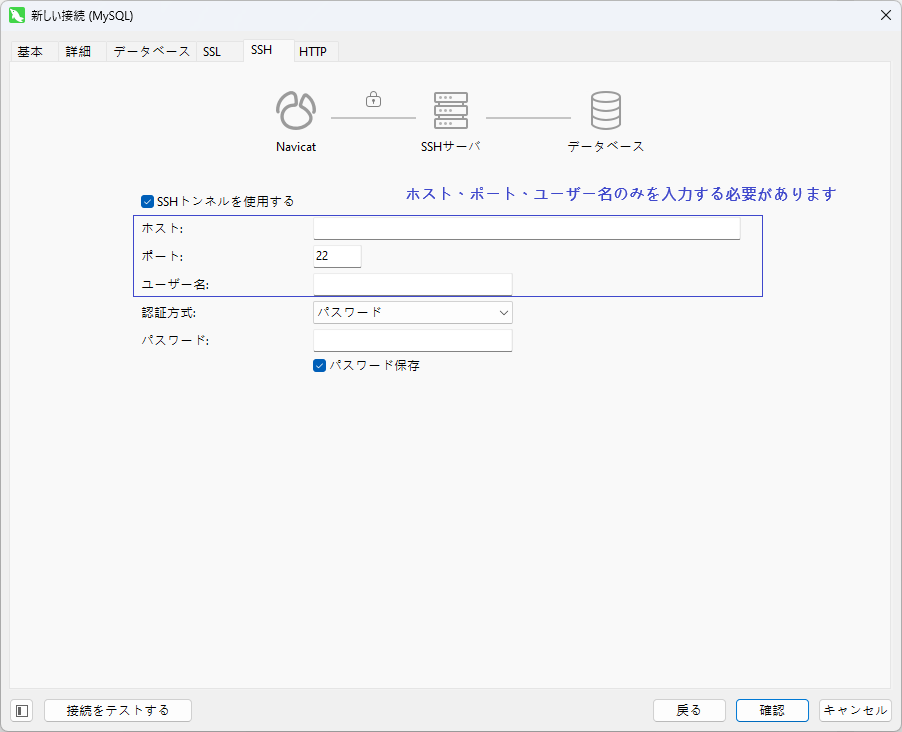
Task: Click the Navicat app icon in the title bar
Action: (17, 16)
